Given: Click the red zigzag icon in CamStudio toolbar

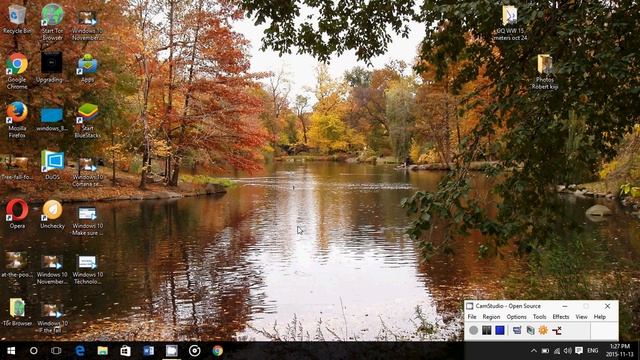Looking at the screenshot, I should click(x=557, y=330).
